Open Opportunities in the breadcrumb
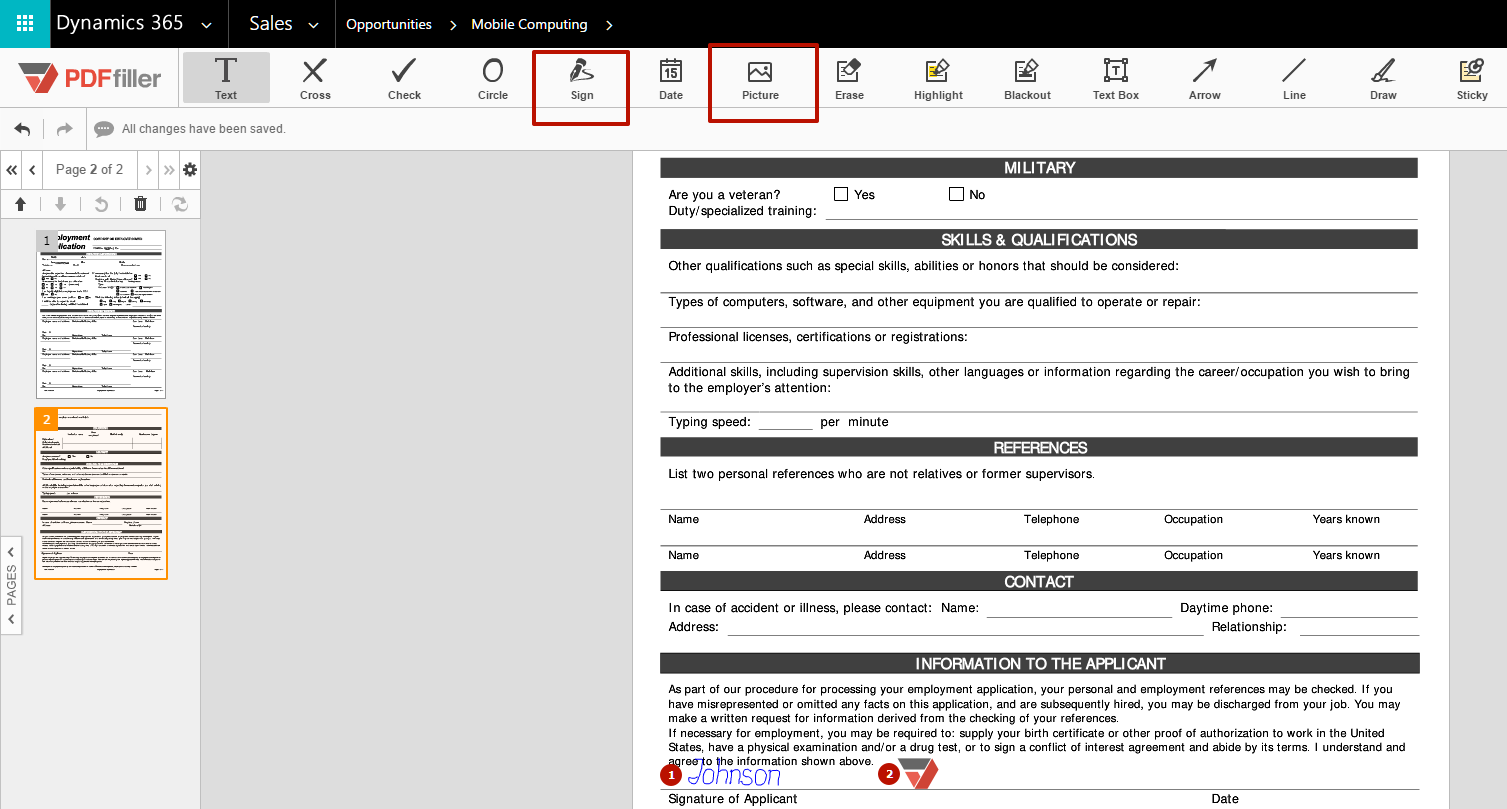This screenshot has height=809, width=1507. [x=389, y=24]
